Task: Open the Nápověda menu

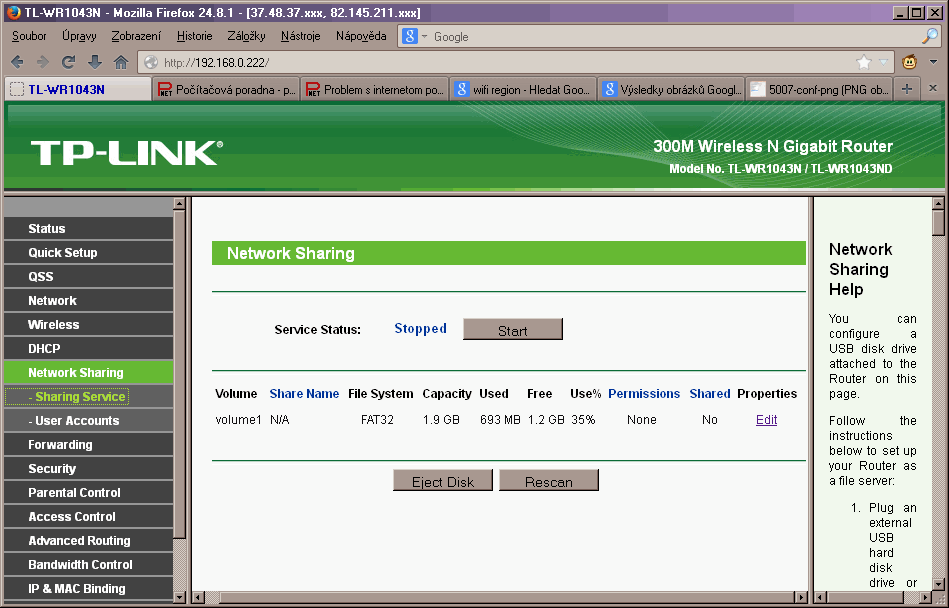Action: point(361,36)
